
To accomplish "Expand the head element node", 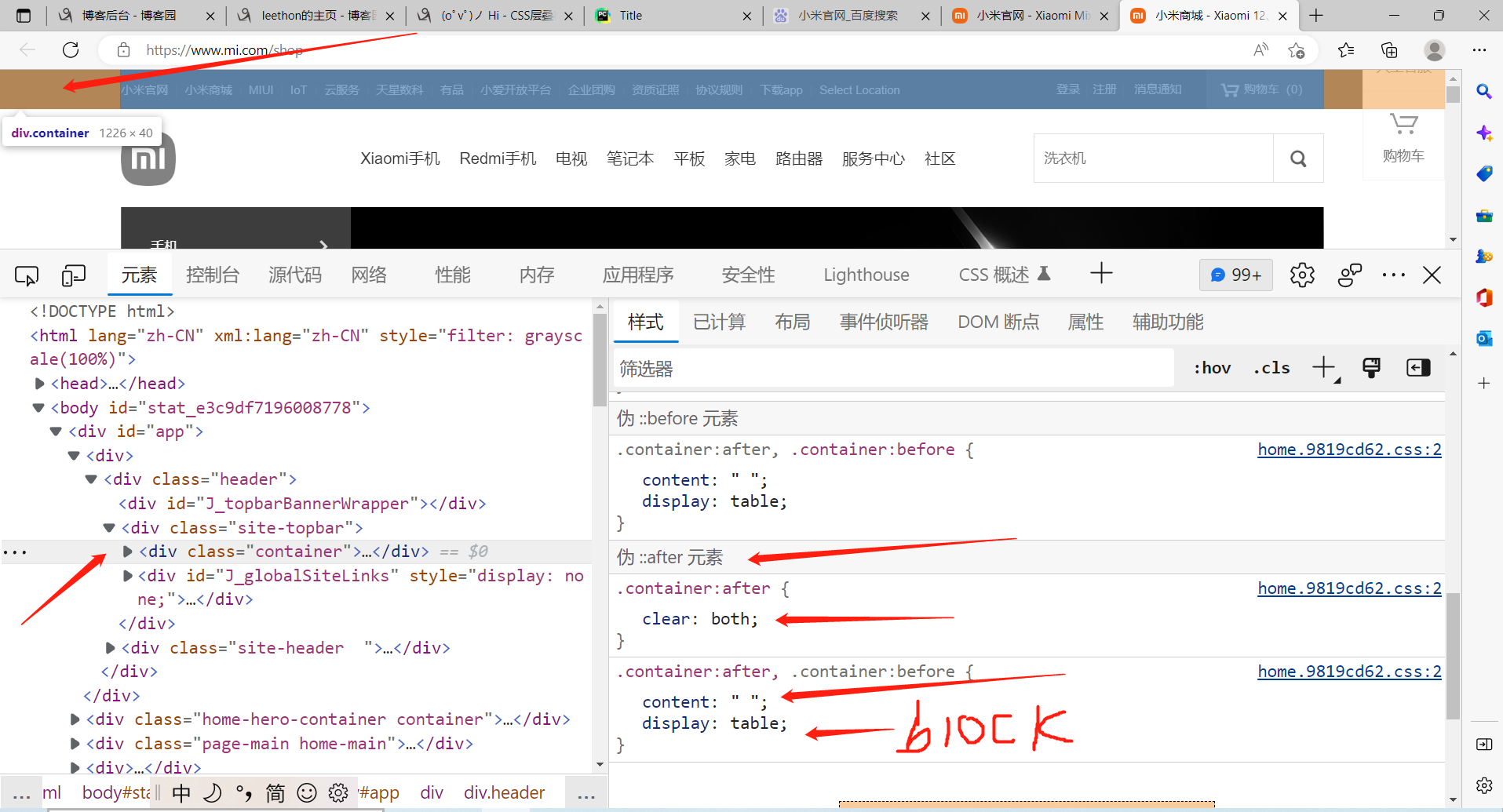I will tap(39, 384).
